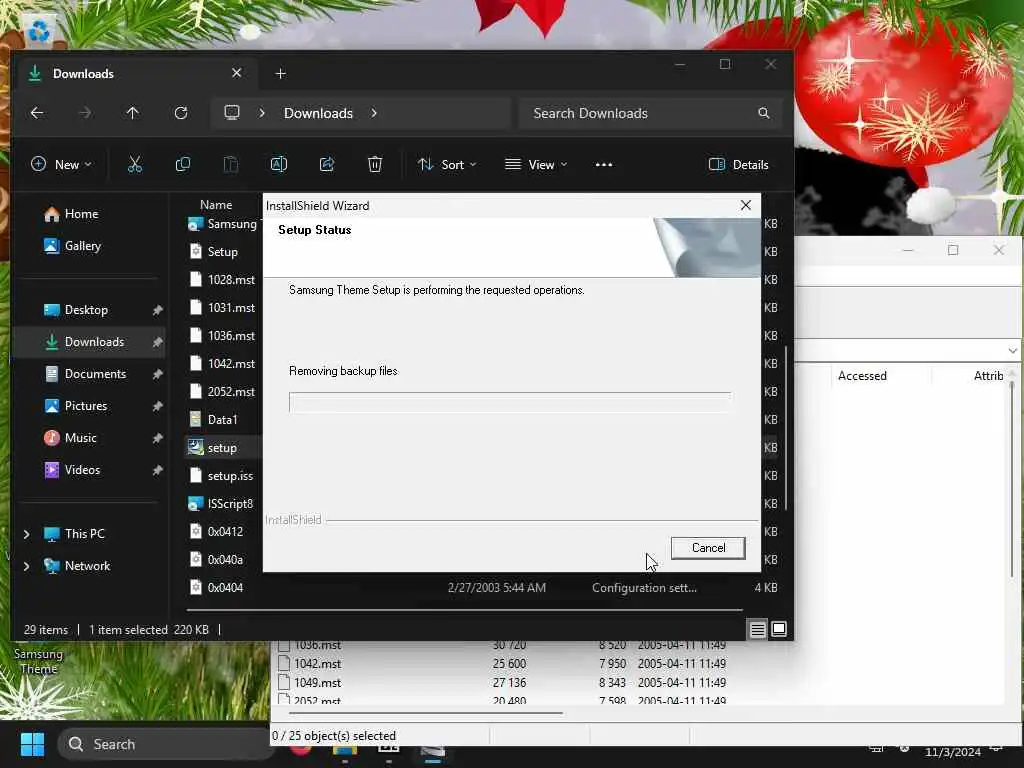1024x768 pixels.
Task: Click the horizontal scrollbar in Downloads file list
Action: click(464, 610)
